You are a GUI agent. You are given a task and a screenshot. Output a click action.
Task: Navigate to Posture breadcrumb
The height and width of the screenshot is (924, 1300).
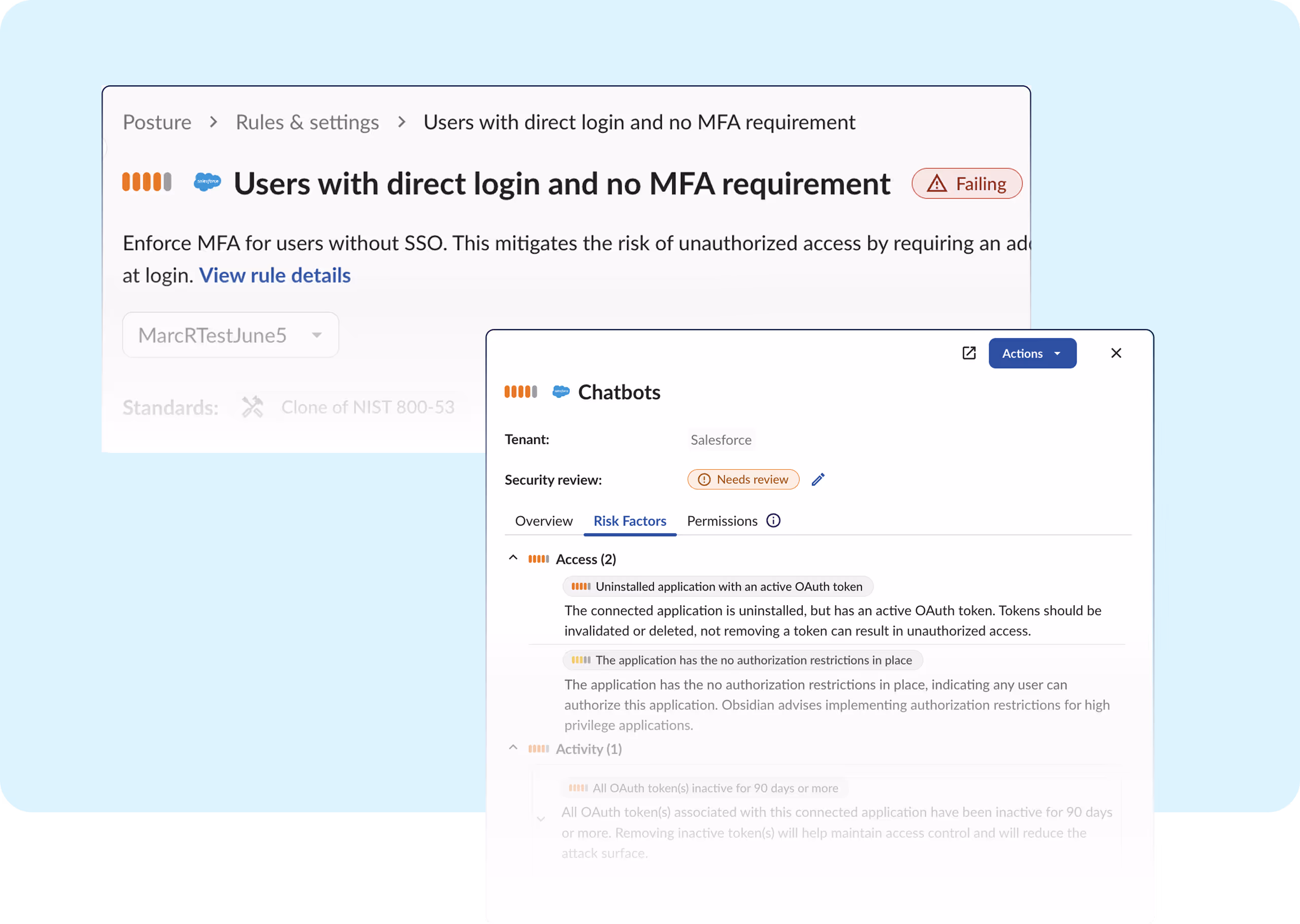[x=157, y=122]
